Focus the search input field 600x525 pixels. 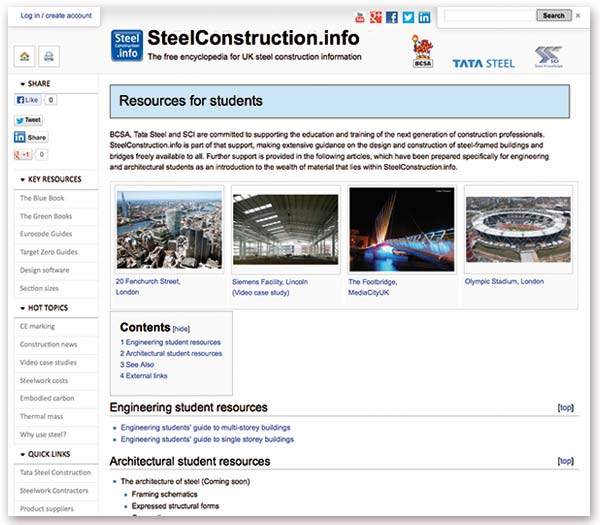[x=489, y=16]
